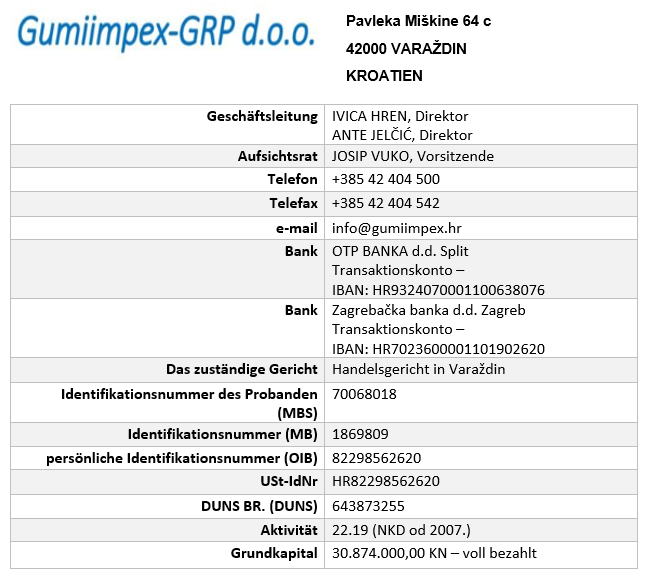This screenshot has height=578, width=648.
Task: Click the 'Bank' label beside Zagrebačka banka
Action: pyautogui.click(x=301, y=310)
